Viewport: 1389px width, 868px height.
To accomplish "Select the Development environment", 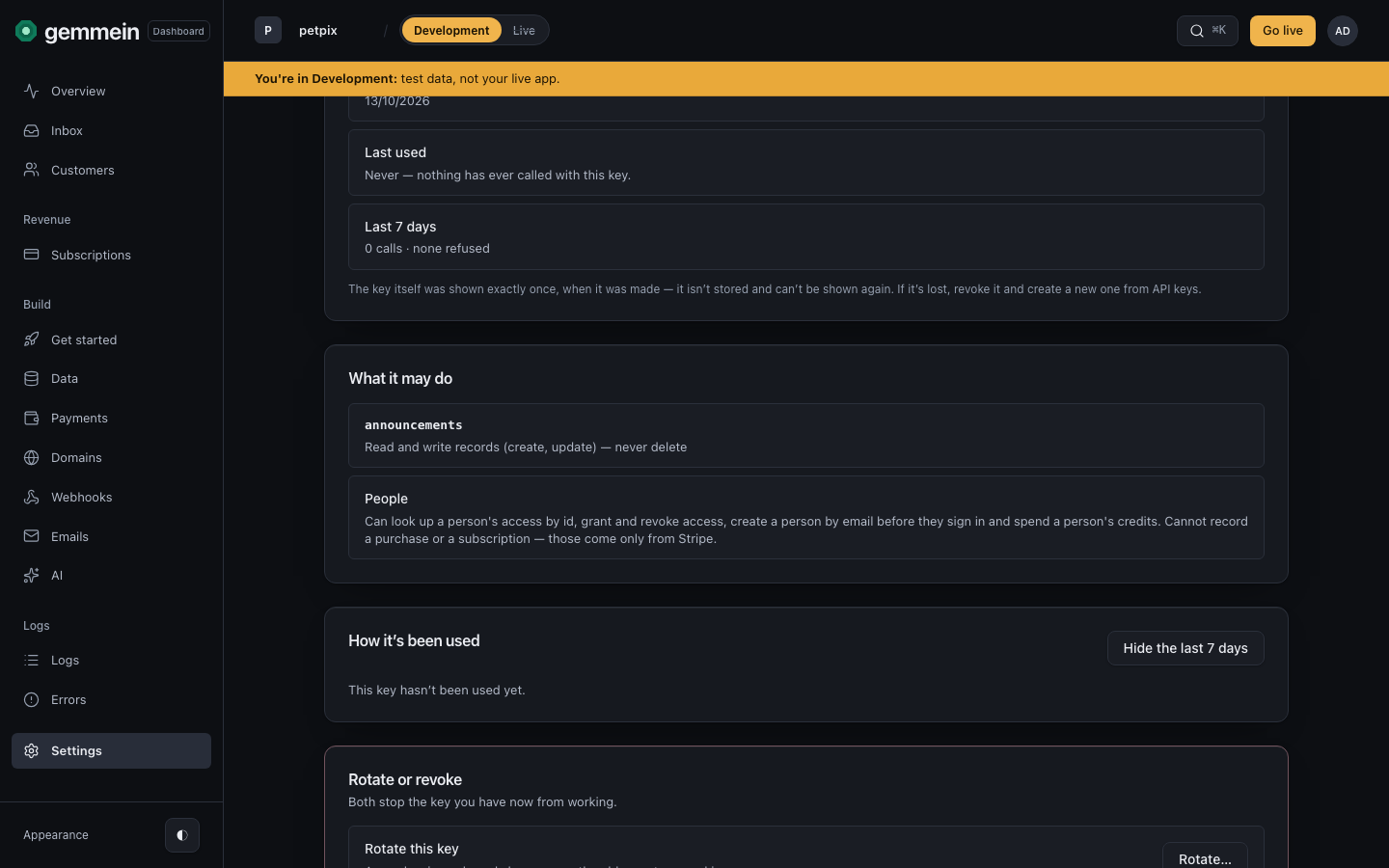I will coord(451,31).
